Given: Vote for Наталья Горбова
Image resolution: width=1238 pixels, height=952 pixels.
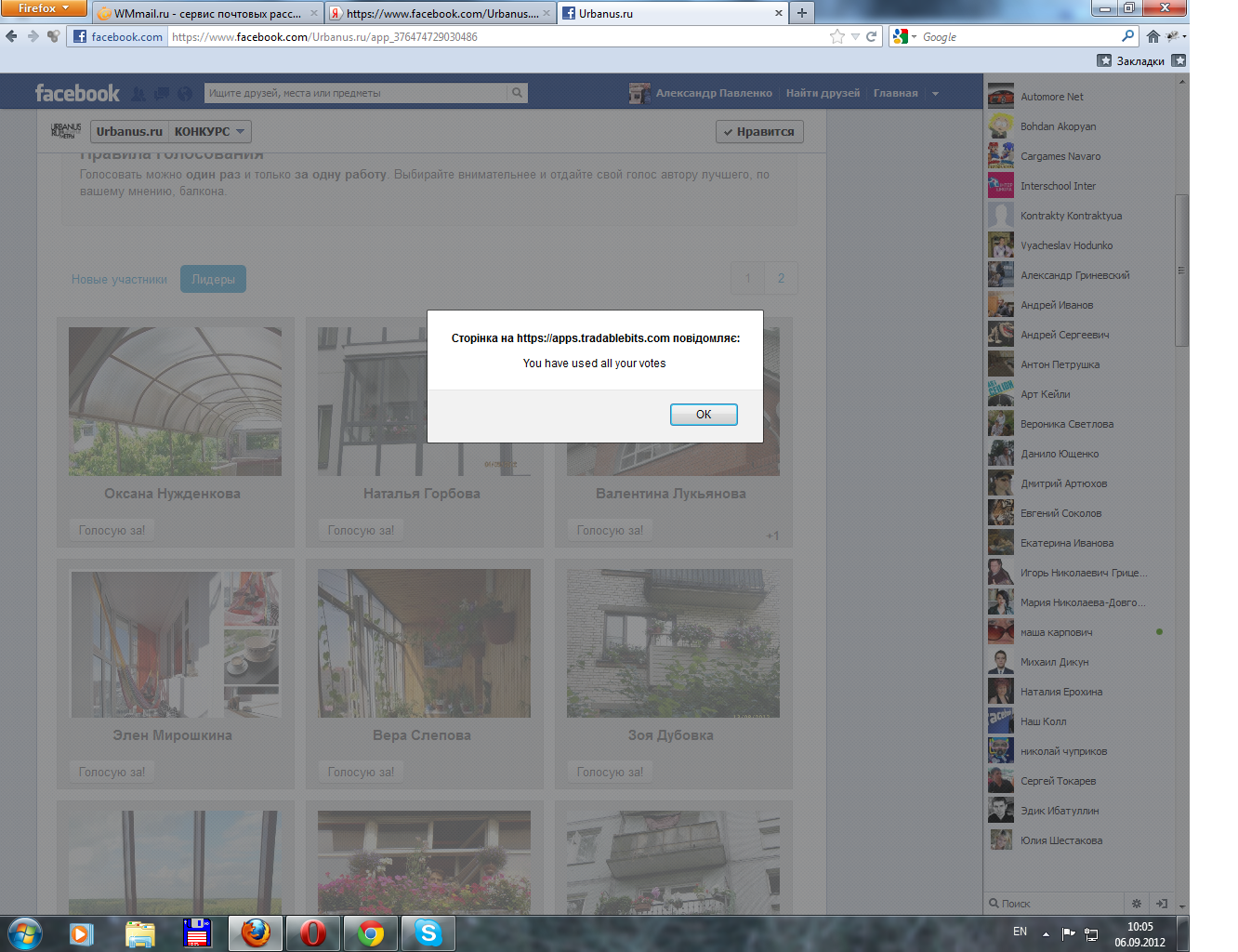Looking at the screenshot, I should pyautogui.click(x=361, y=530).
